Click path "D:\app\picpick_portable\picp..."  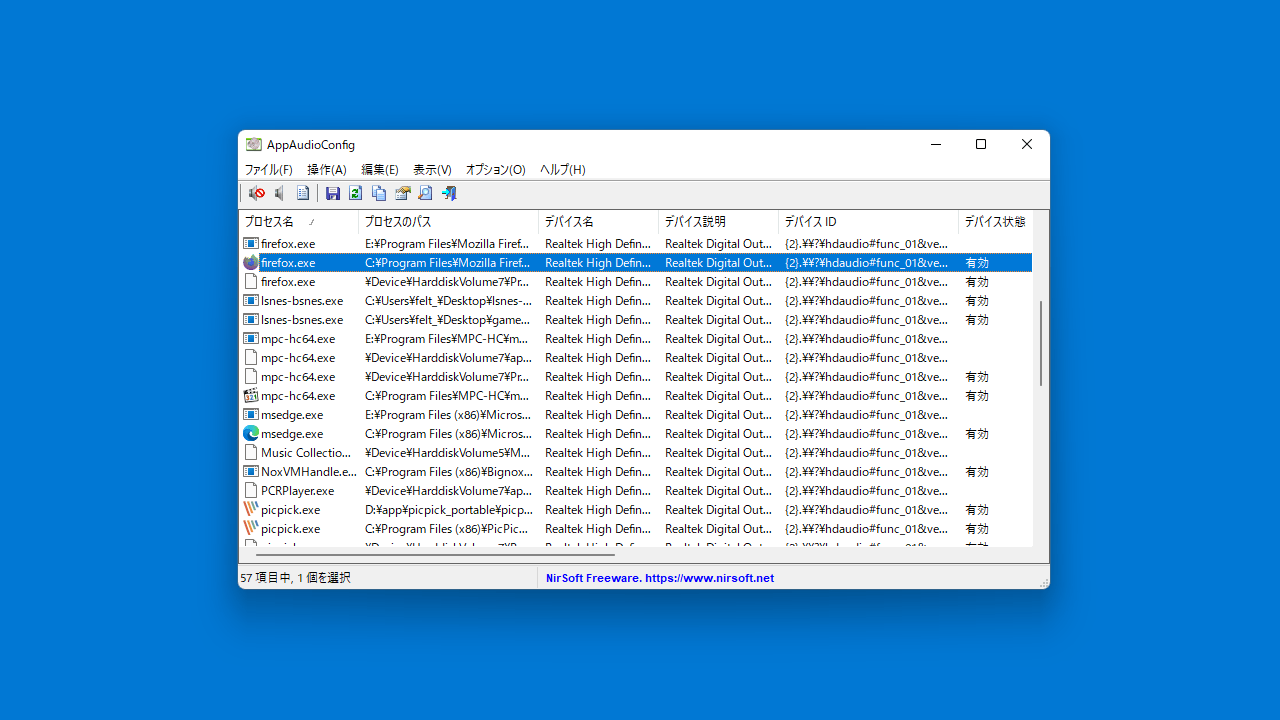(x=449, y=509)
